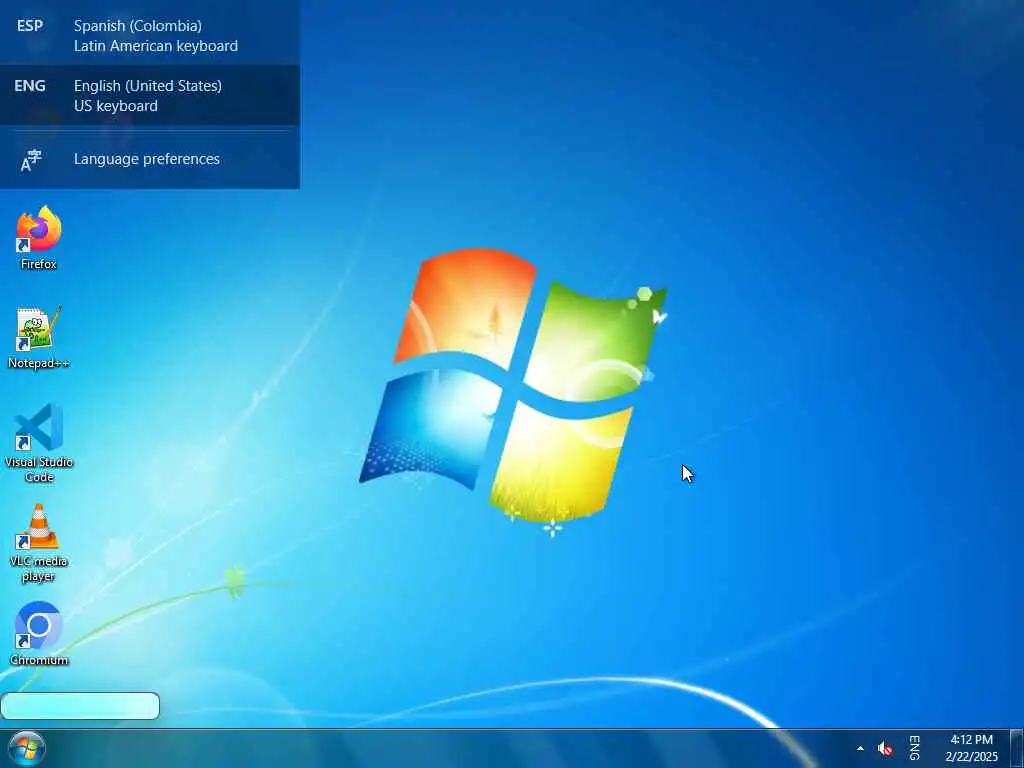This screenshot has width=1024, height=768.
Task: Launch the Visual Studio Code shortcut
Action: pyautogui.click(x=39, y=443)
